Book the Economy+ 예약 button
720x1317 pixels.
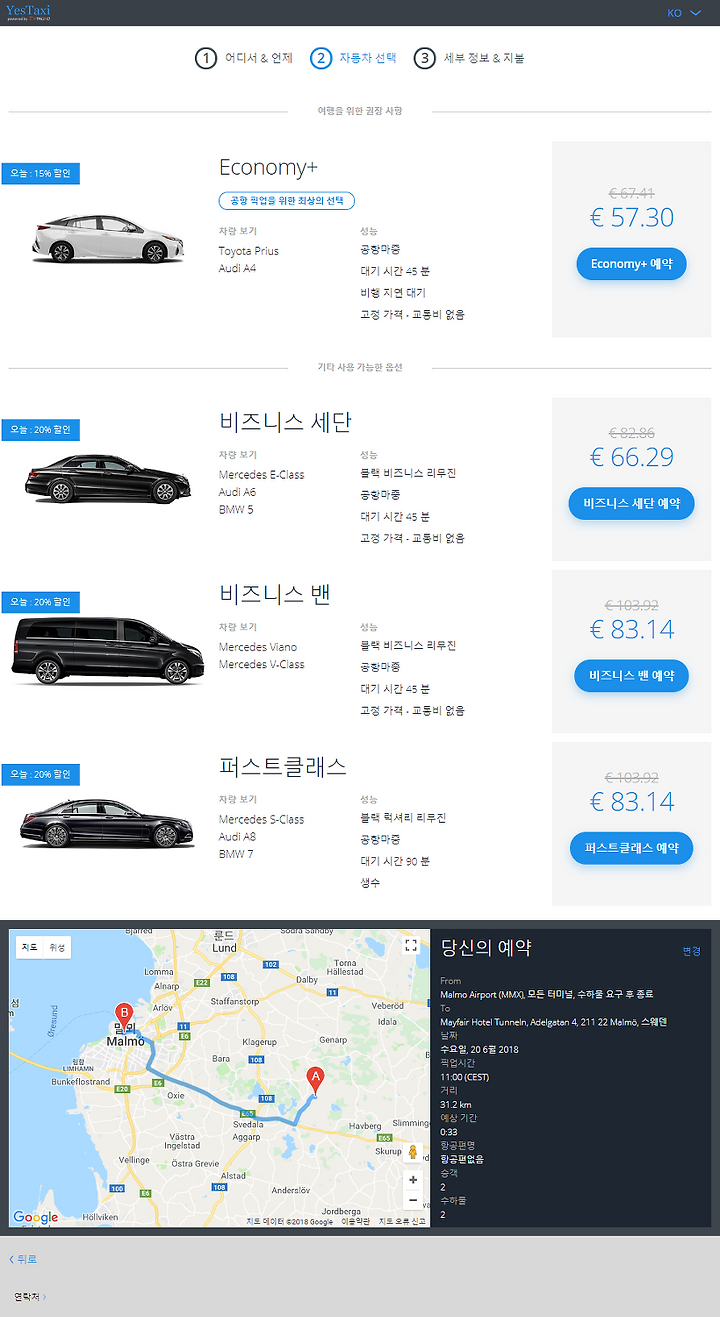631,264
